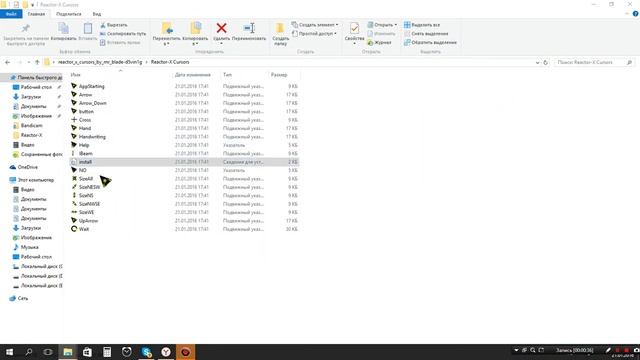Click the Pin to Quick access ribbon icon
Image resolution: width=640 pixels, height=360 pixels.
25,28
